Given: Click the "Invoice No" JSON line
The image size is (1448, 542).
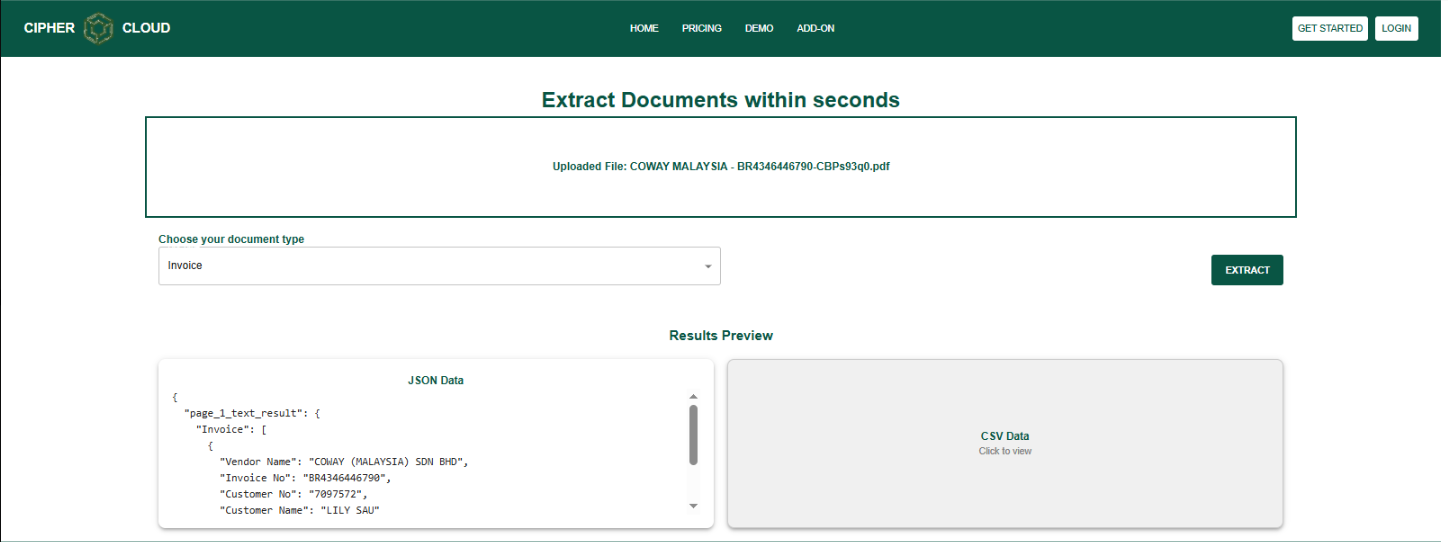Looking at the screenshot, I should tap(305, 477).
